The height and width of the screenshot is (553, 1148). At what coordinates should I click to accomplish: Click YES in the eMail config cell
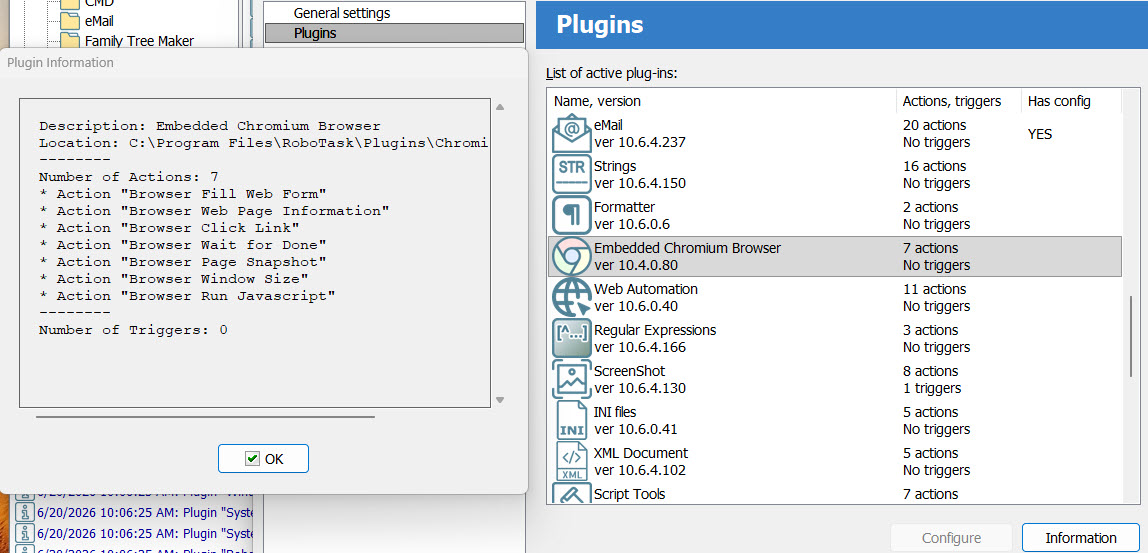point(1040,134)
